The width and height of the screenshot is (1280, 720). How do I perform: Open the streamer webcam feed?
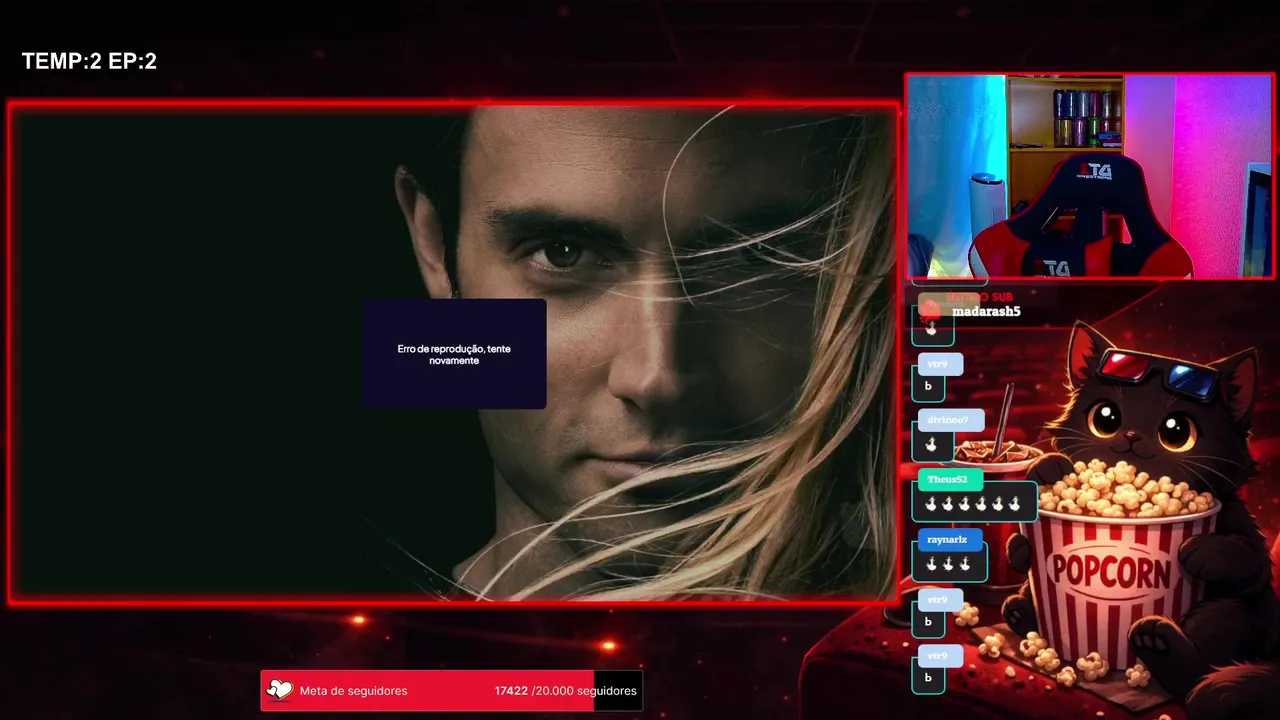tap(1090, 176)
